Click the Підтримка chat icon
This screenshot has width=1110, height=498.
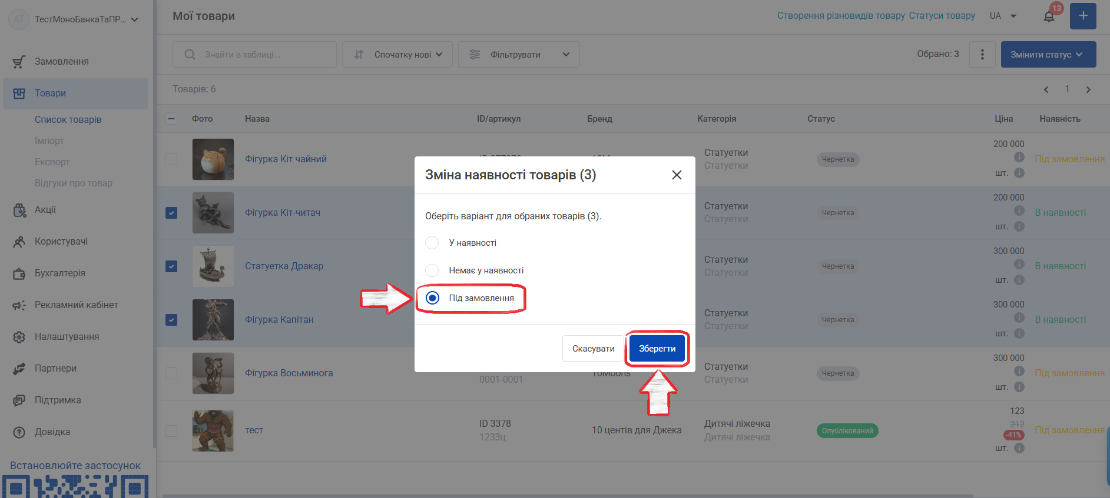pos(20,400)
